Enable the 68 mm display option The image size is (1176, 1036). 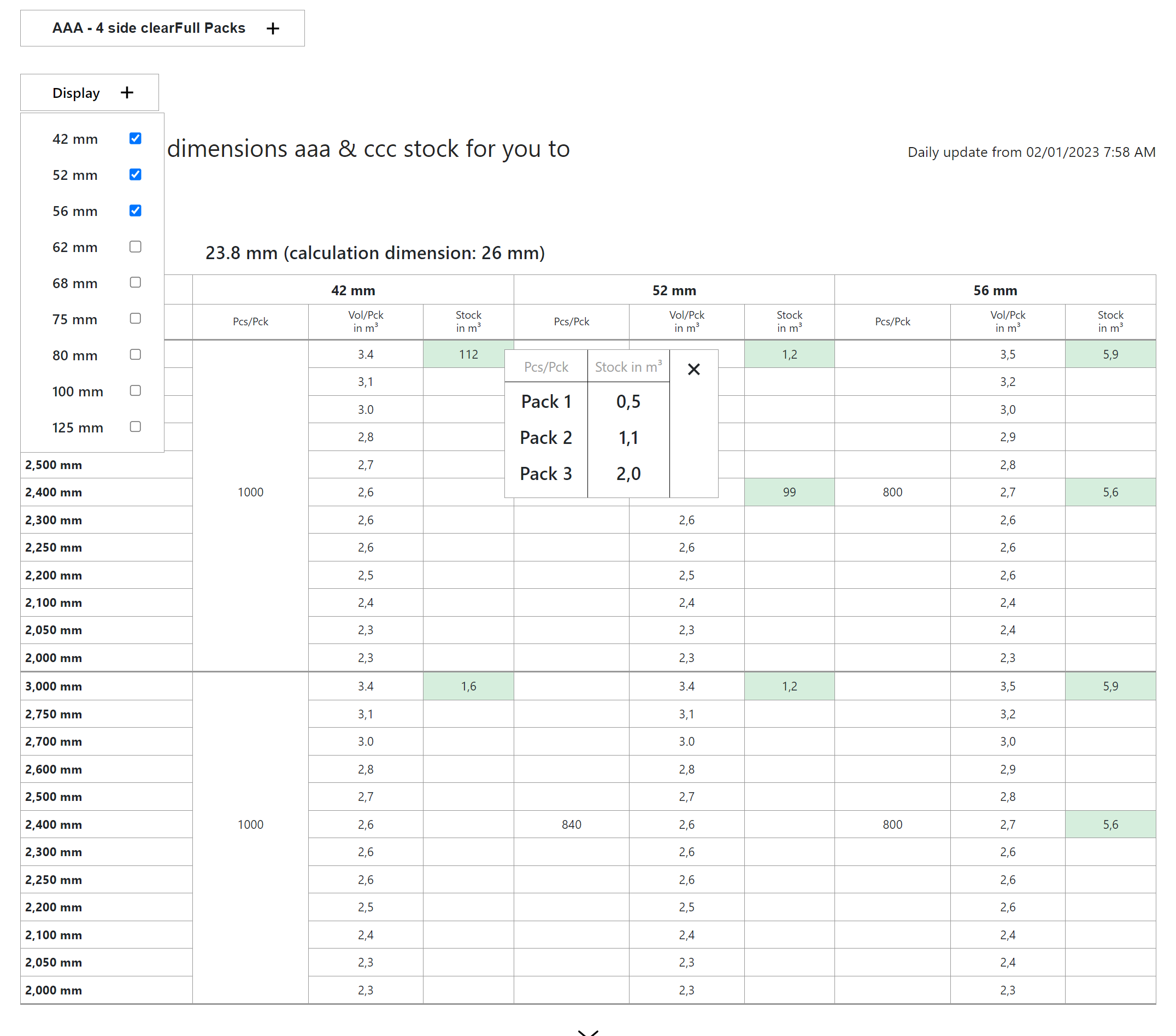[135, 283]
